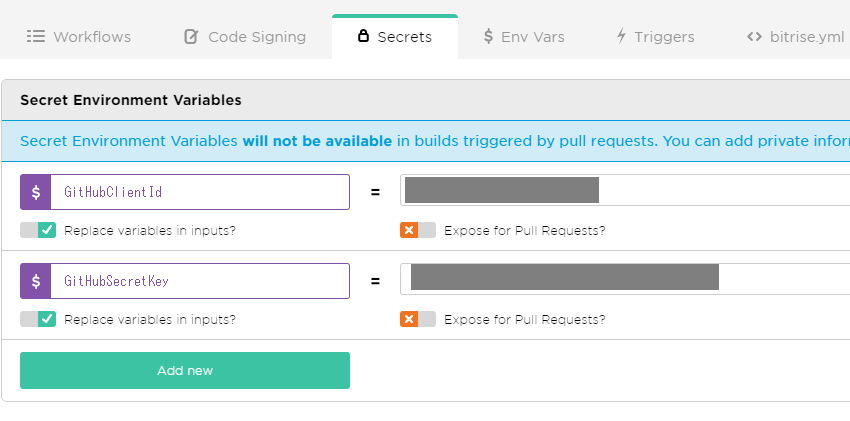Enable Expose for Pull Requests for GitHubSecretKey

click(x=418, y=319)
